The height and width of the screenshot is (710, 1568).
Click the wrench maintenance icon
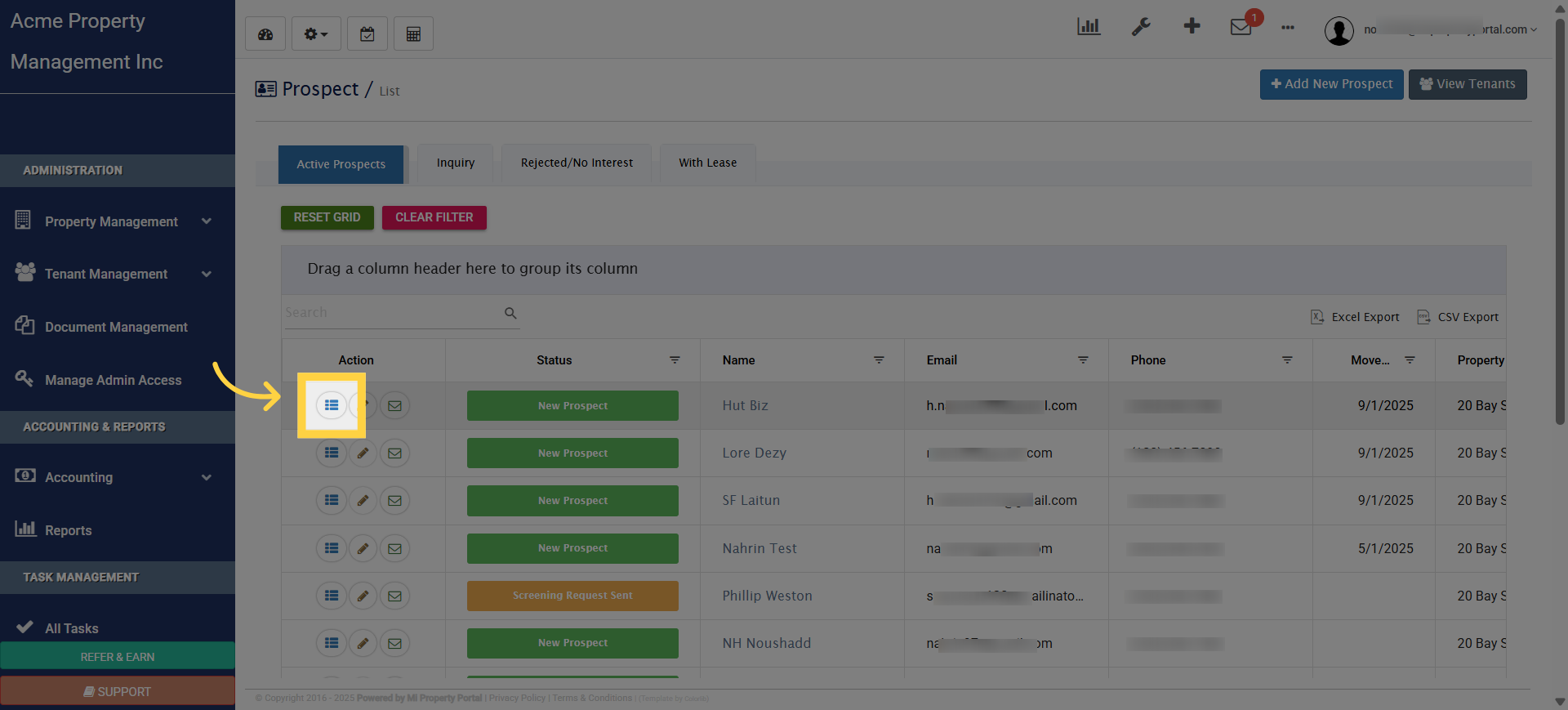(x=1141, y=27)
